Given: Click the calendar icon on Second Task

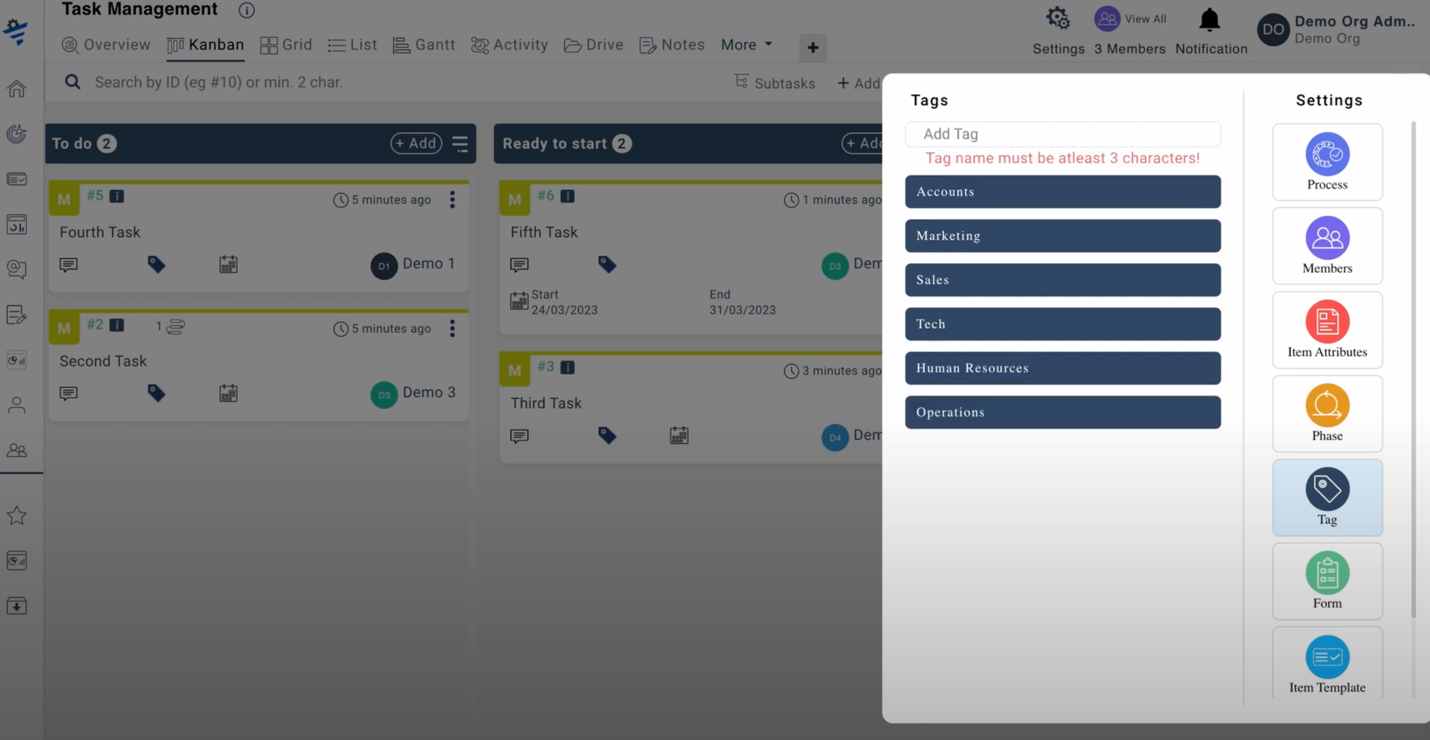Looking at the screenshot, I should (x=228, y=393).
